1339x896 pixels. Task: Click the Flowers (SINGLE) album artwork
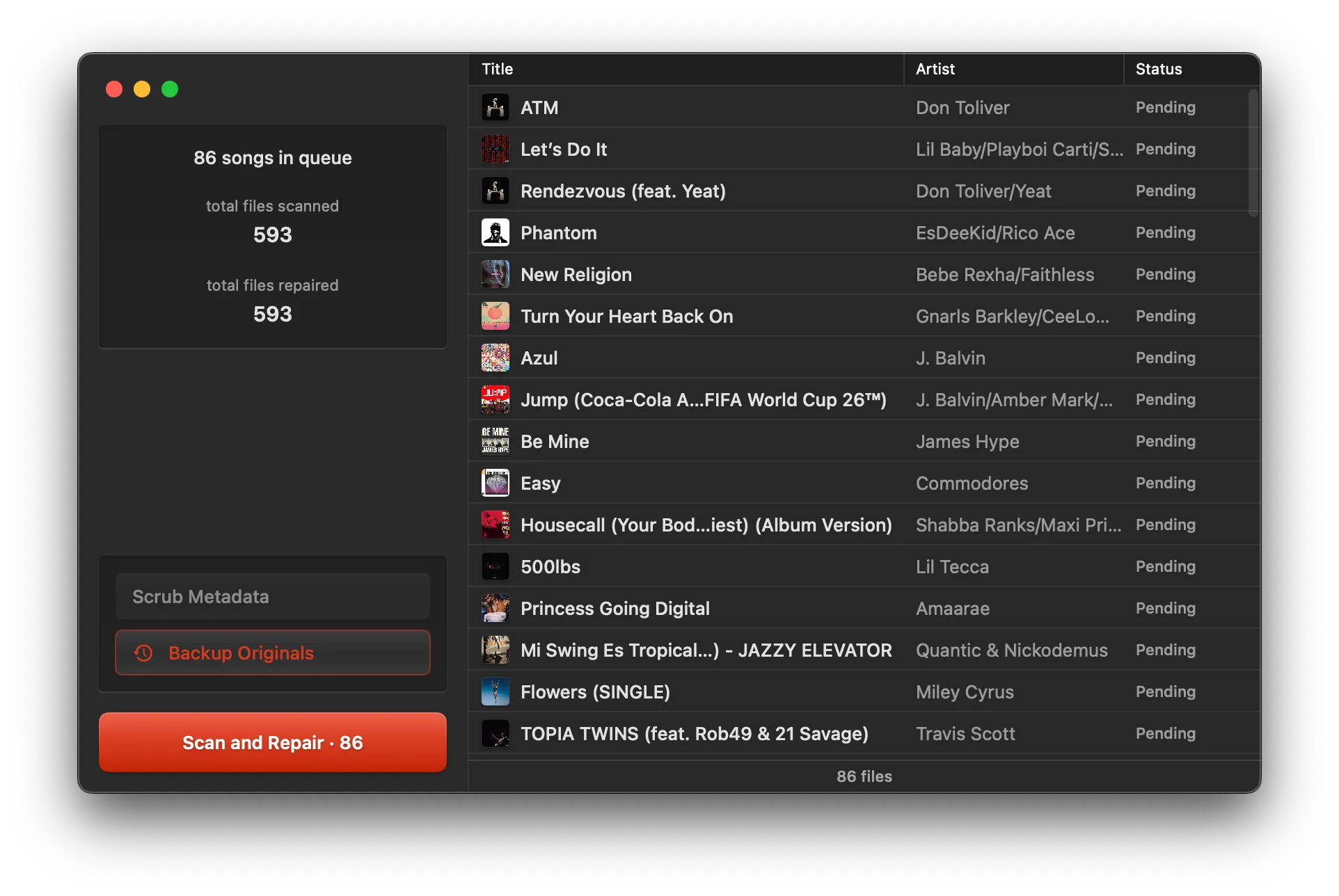496,692
